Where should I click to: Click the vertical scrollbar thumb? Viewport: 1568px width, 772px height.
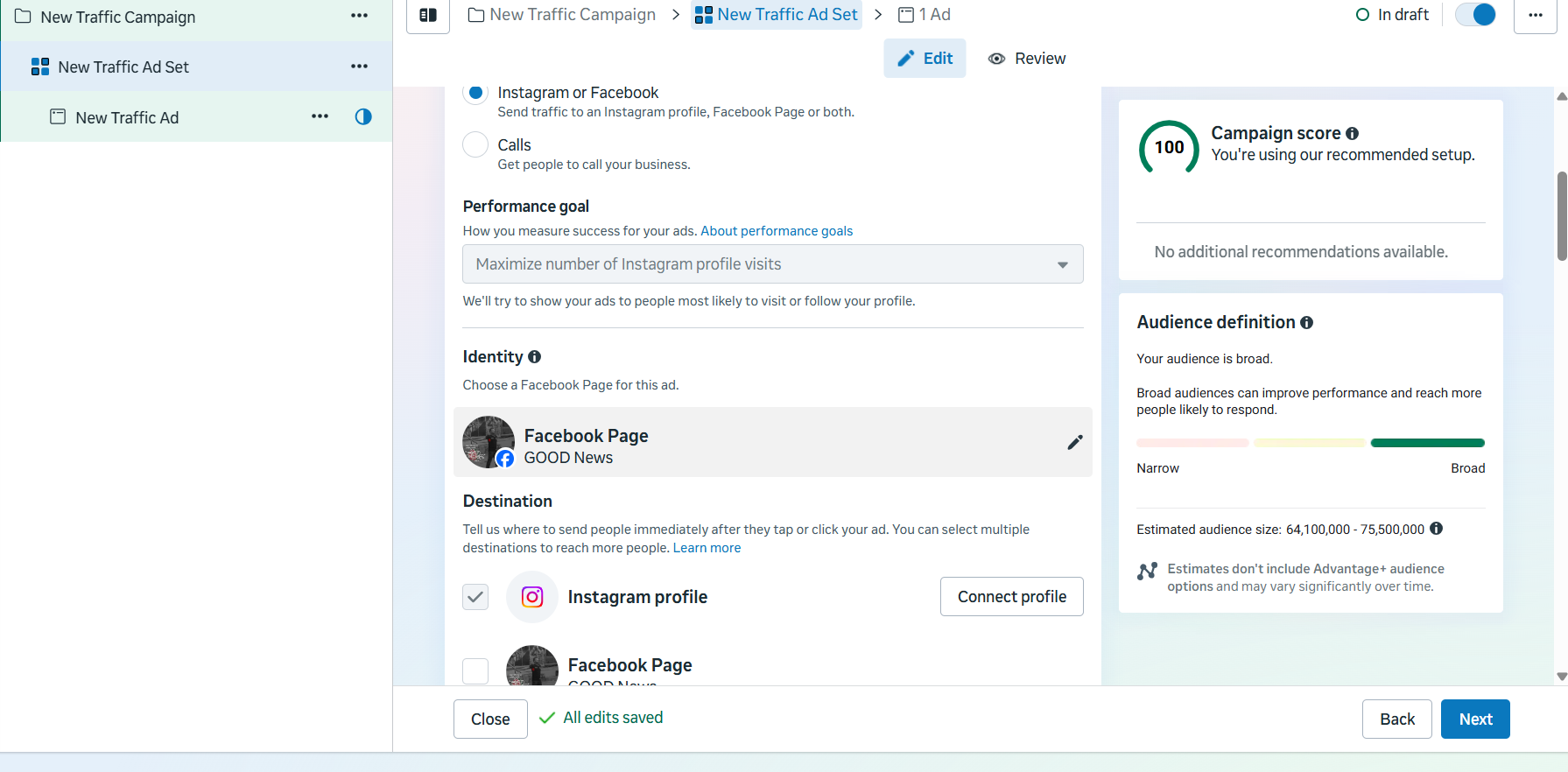(x=1562, y=217)
